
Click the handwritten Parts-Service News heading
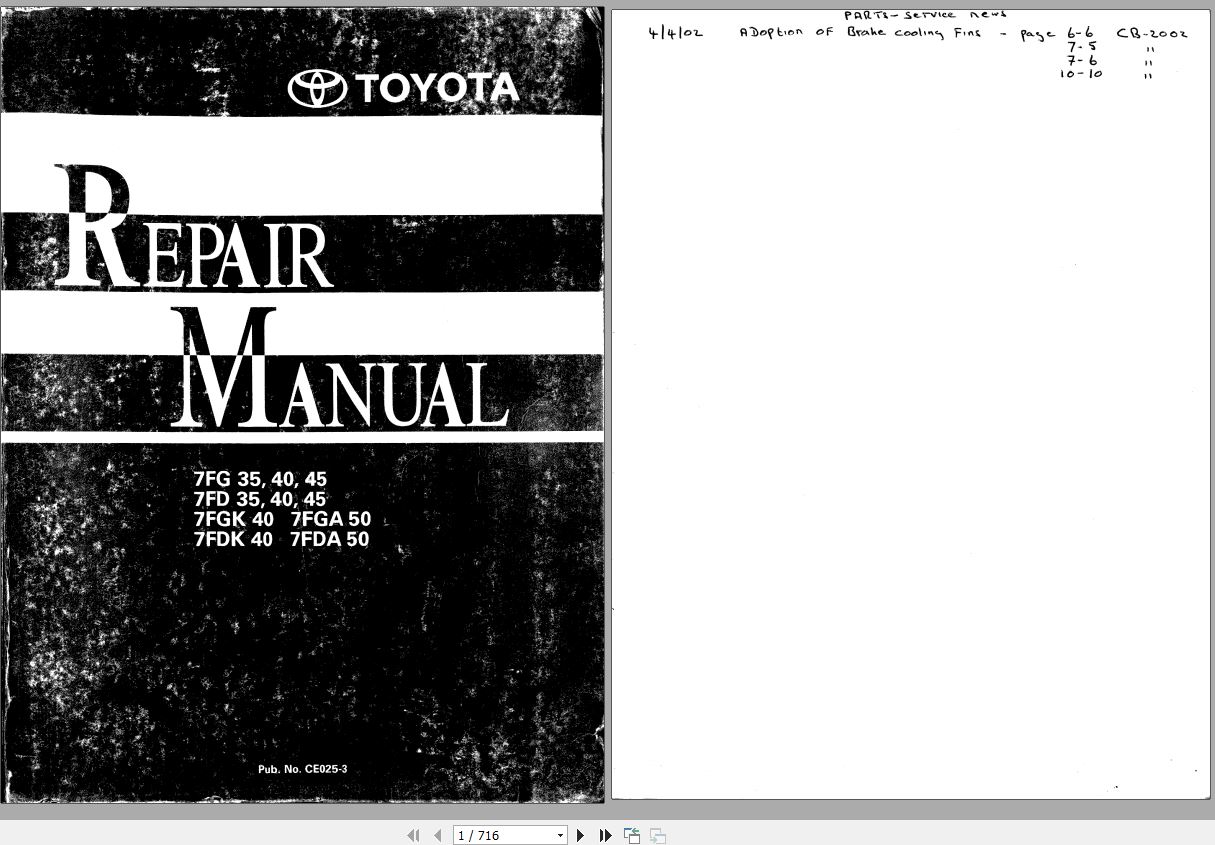[925, 15]
